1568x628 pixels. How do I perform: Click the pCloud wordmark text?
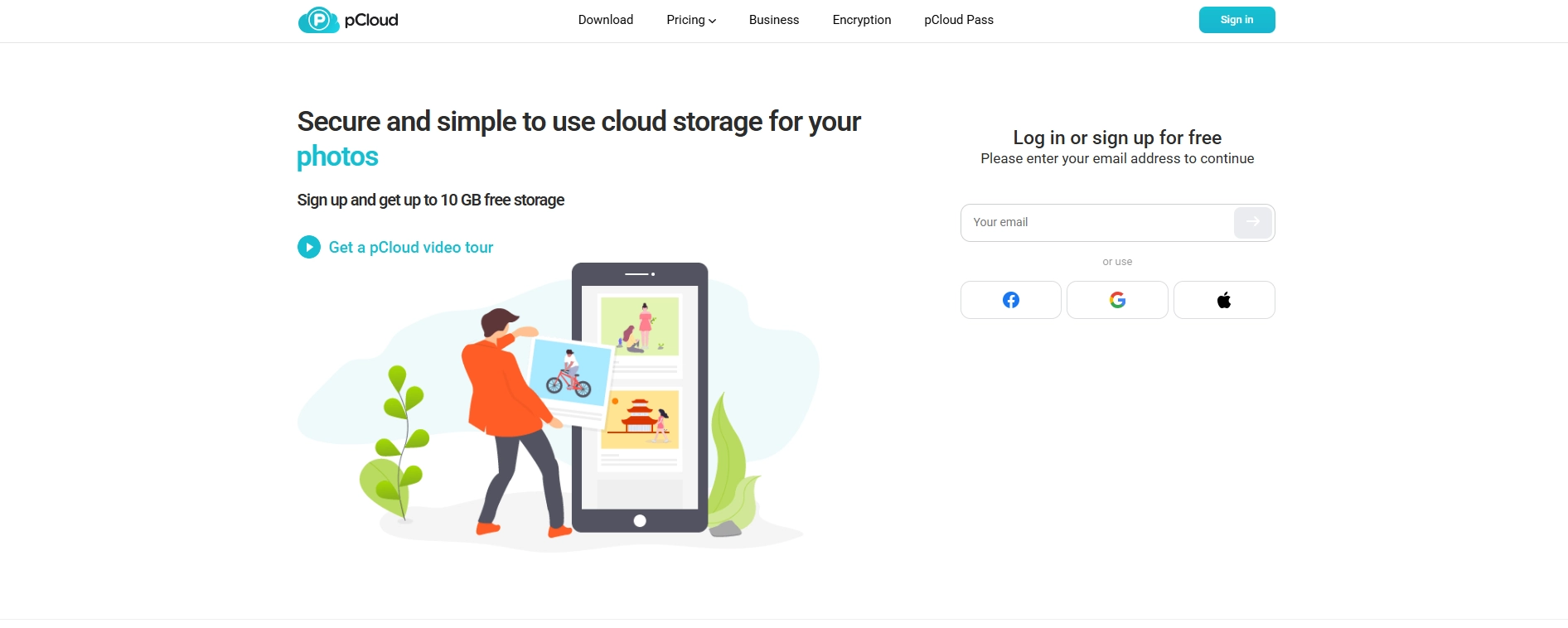(x=371, y=20)
